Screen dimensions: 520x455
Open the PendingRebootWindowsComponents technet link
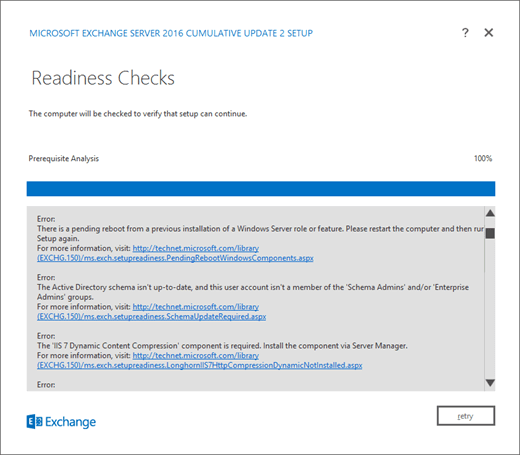coord(175,258)
